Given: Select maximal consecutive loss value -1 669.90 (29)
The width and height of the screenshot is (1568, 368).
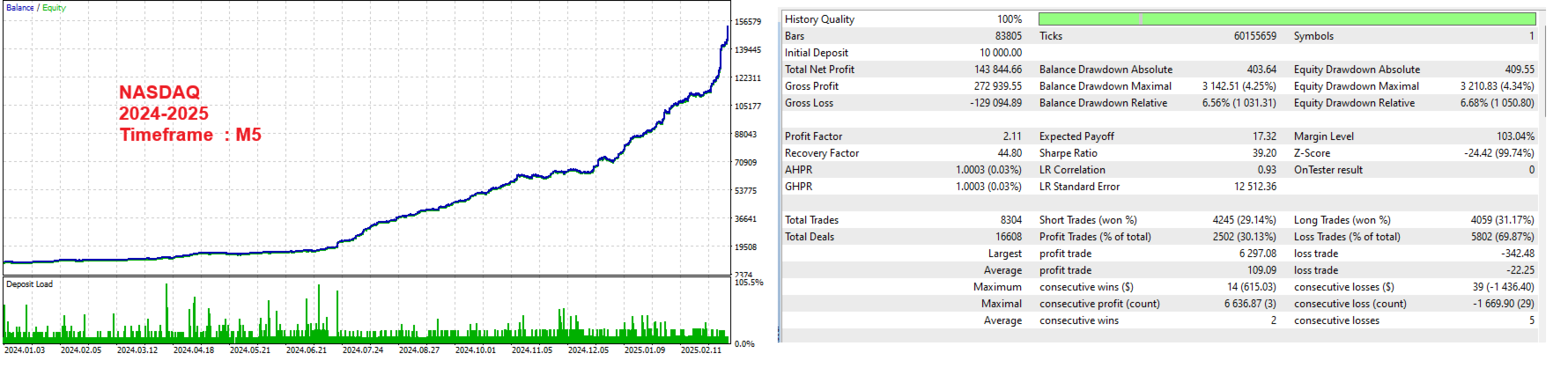Looking at the screenshot, I should [x=1504, y=304].
